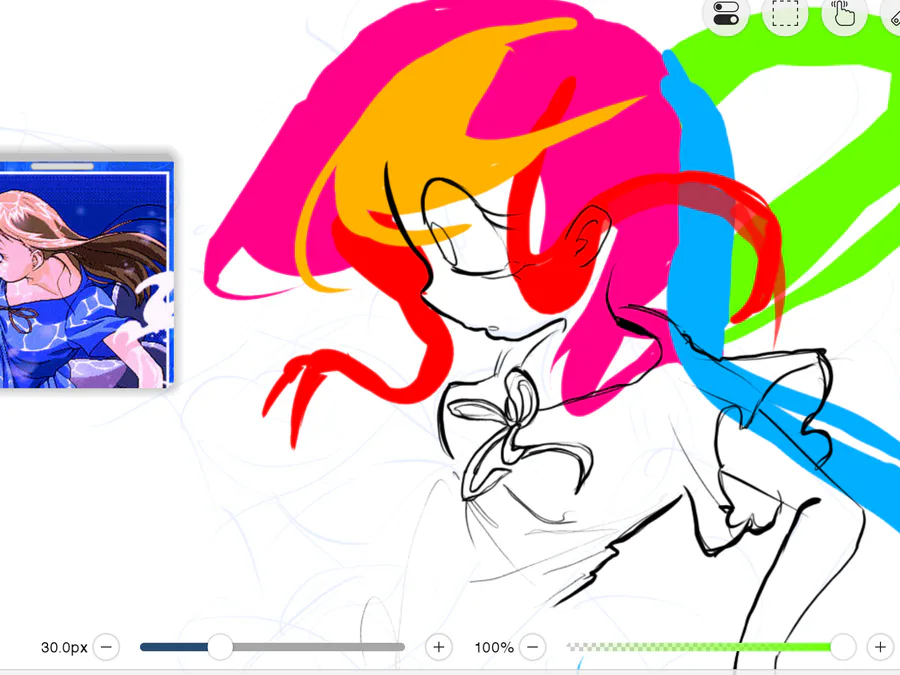Image resolution: width=900 pixels, height=675 pixels.
Task: Toggle the switches settings icon
Action: 726,14
